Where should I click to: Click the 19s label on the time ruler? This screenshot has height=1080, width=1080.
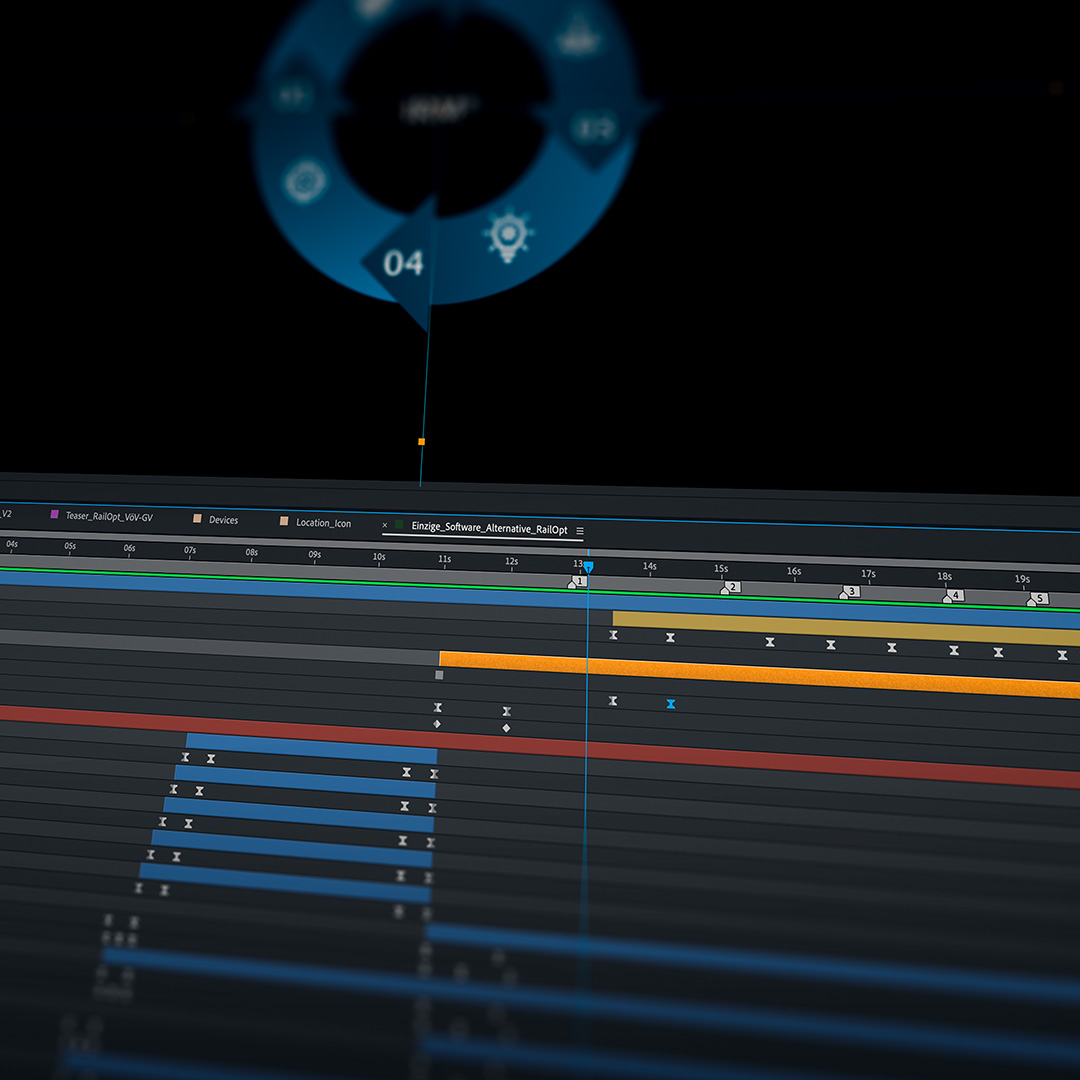(1021, 579)
